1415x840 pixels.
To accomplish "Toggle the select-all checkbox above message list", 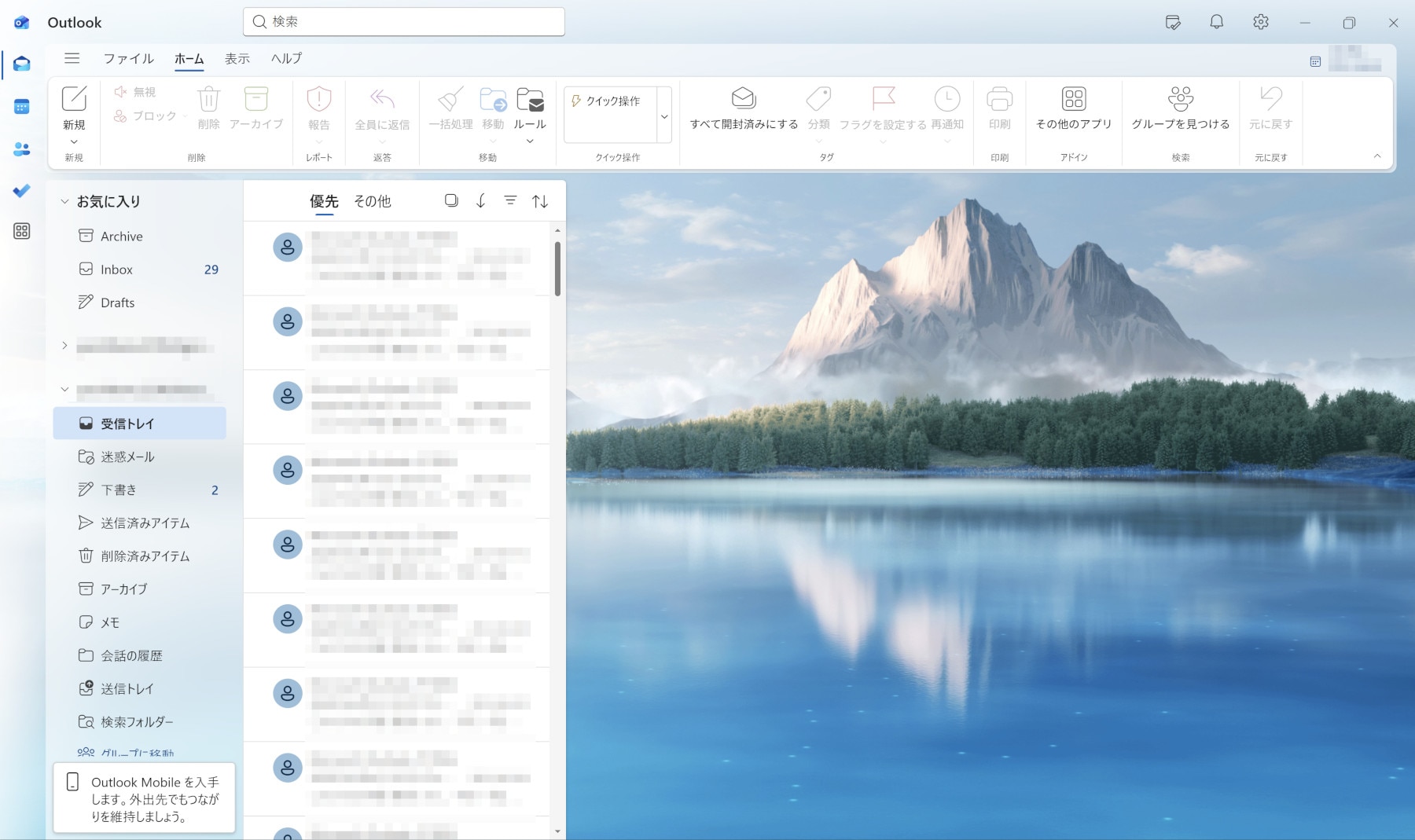I will (451, 200).
